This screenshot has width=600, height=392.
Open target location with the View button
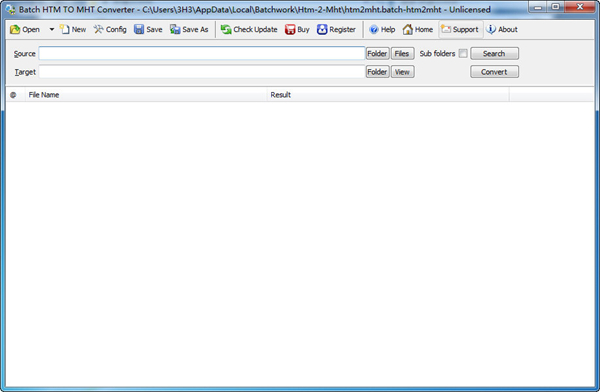click(x=402, y=72)
